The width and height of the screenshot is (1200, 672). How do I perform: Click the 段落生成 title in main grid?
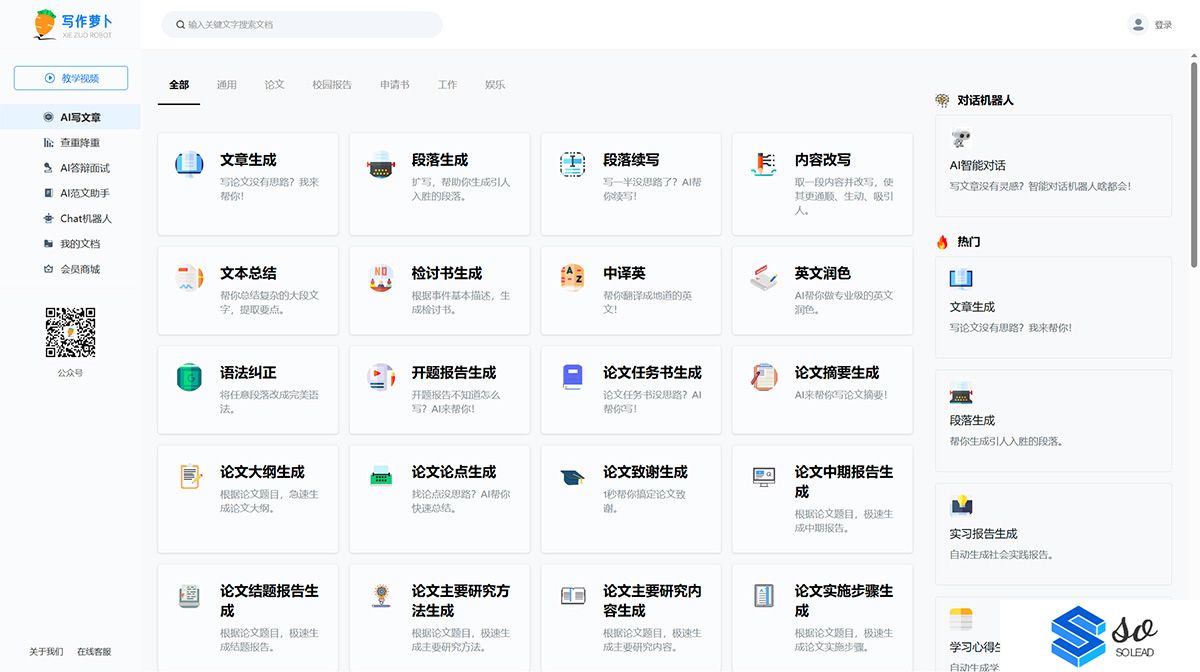440,160
